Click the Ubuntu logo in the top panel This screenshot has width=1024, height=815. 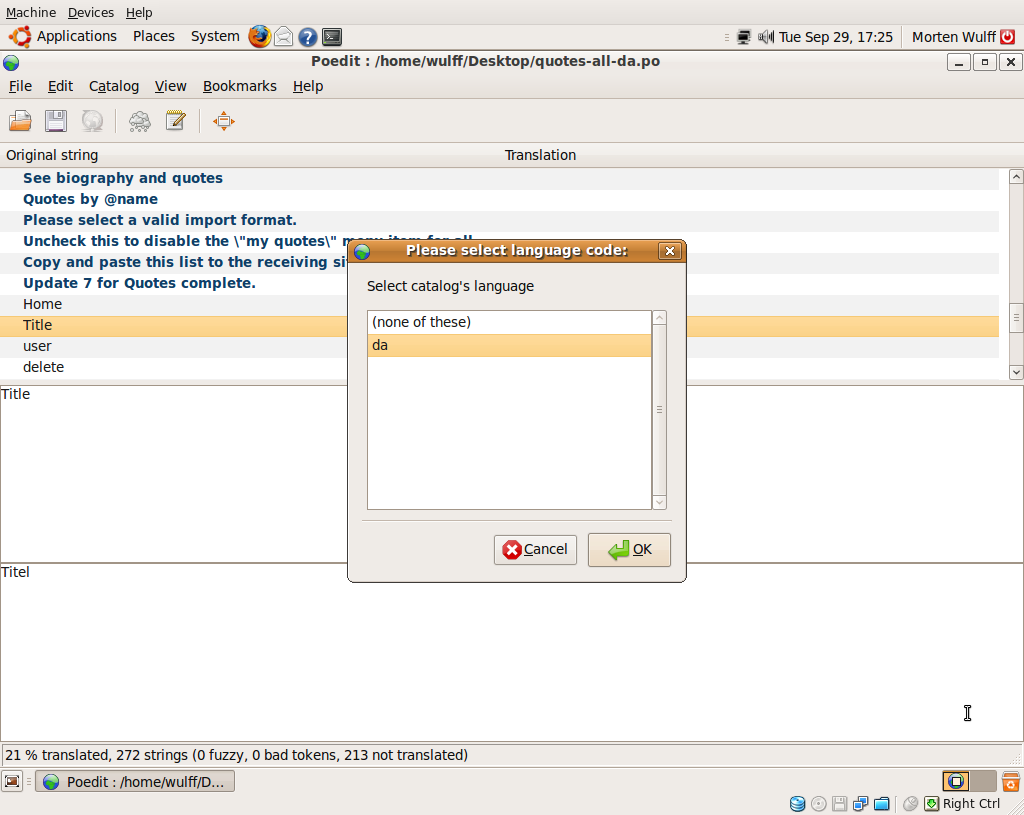click(20, 37)
